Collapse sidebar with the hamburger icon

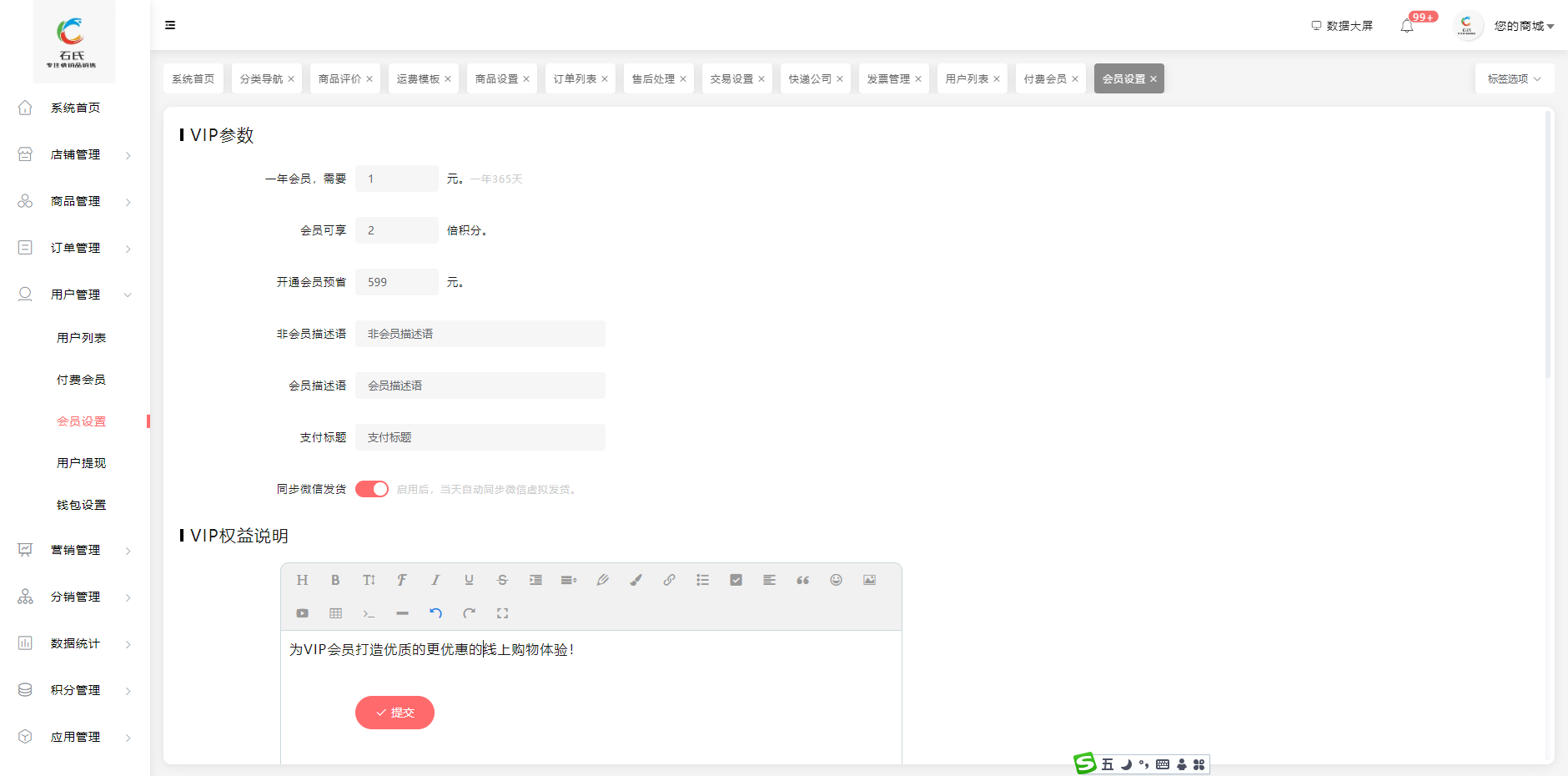pos(170,25)
